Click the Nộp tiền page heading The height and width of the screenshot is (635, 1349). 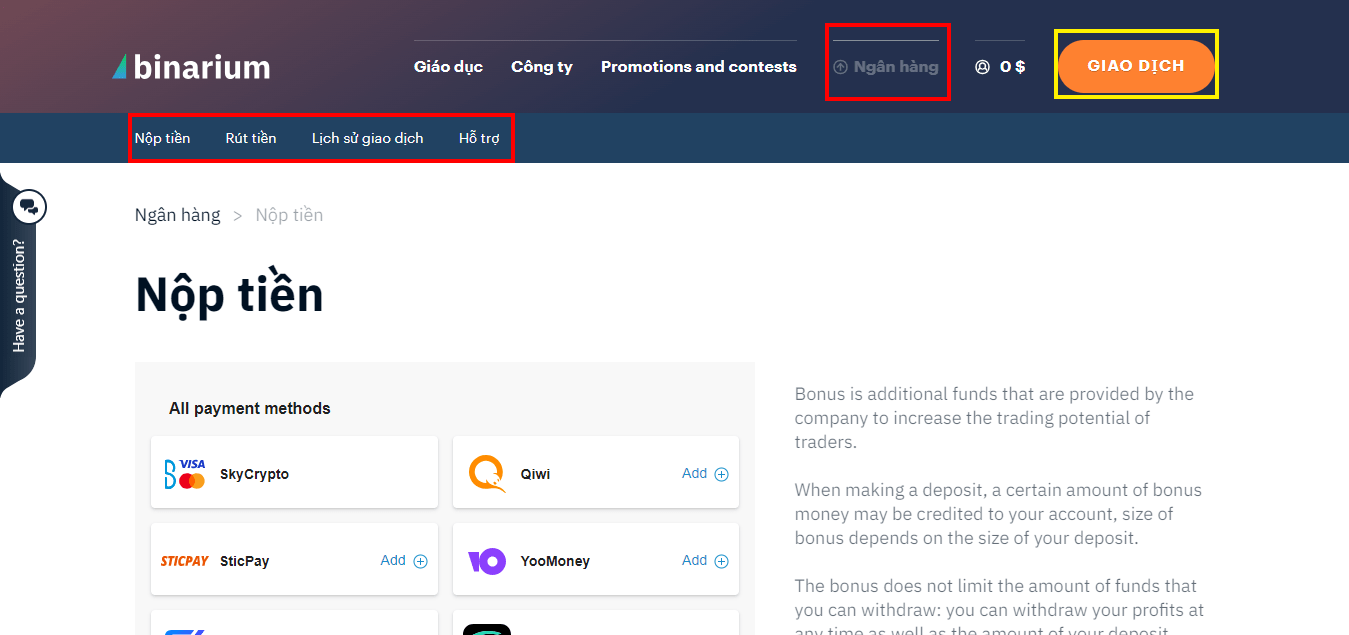(x=229, y=295)
